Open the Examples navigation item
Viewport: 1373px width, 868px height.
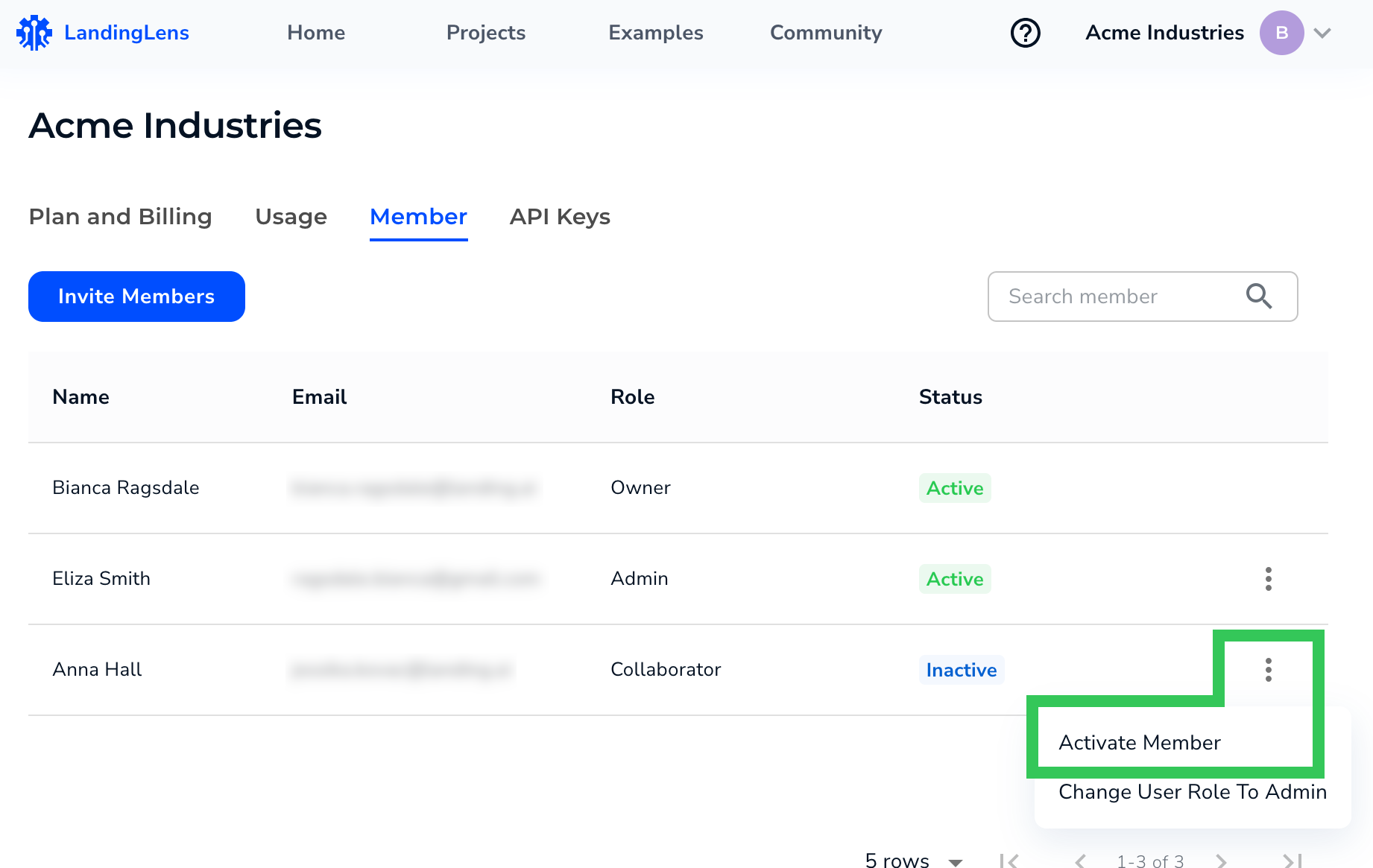click(656, 33)
